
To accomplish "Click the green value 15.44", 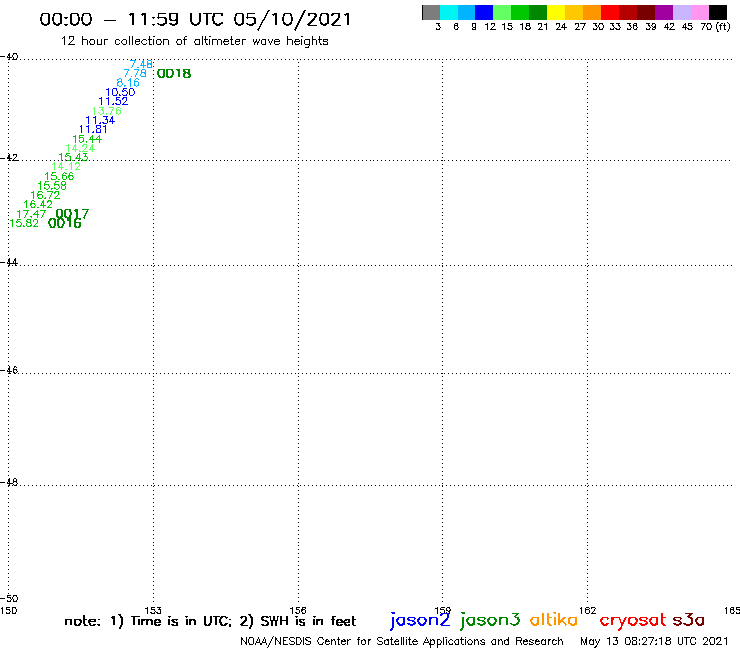I will coord(87,139).
